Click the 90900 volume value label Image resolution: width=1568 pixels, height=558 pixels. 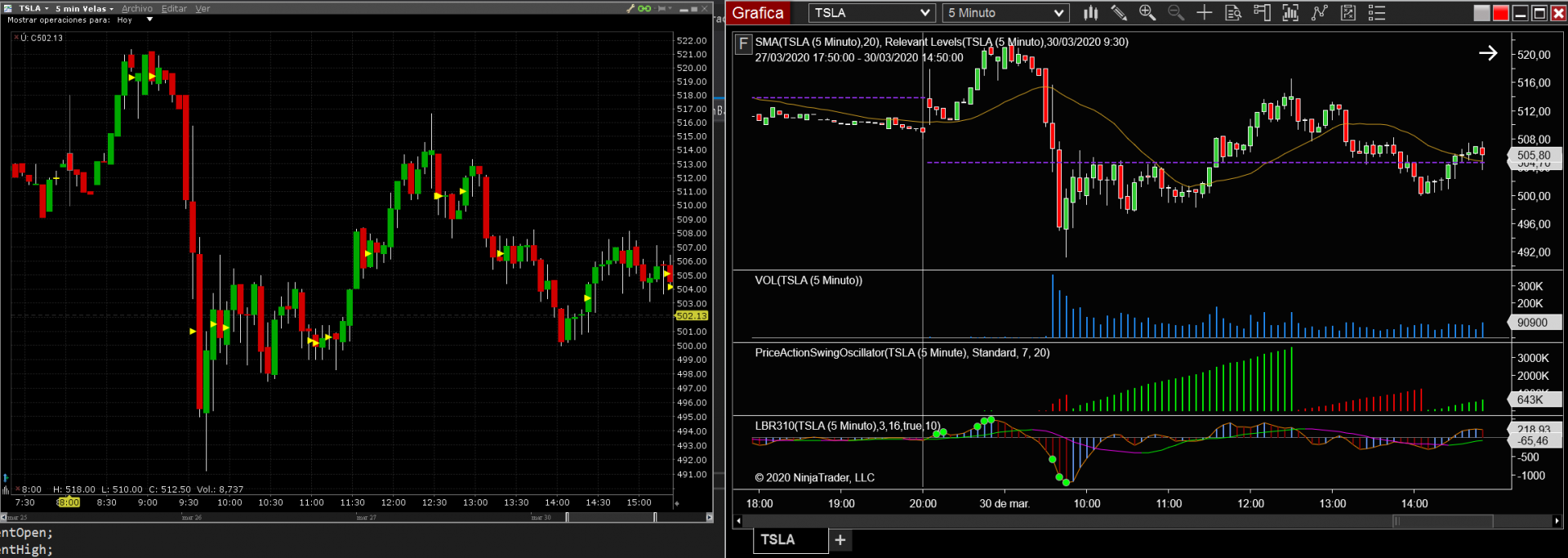pyautogui.click(x=1533, y=323)
